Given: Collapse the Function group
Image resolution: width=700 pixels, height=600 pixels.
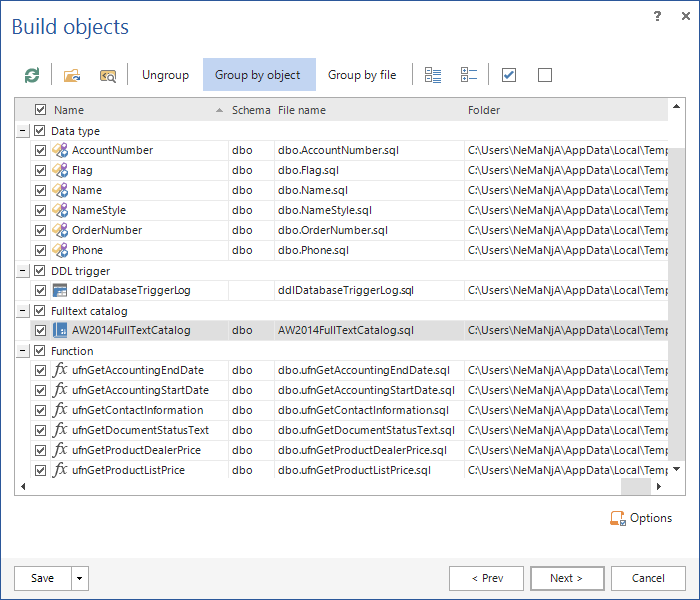Looking at the screenshot, I should 22,351.
